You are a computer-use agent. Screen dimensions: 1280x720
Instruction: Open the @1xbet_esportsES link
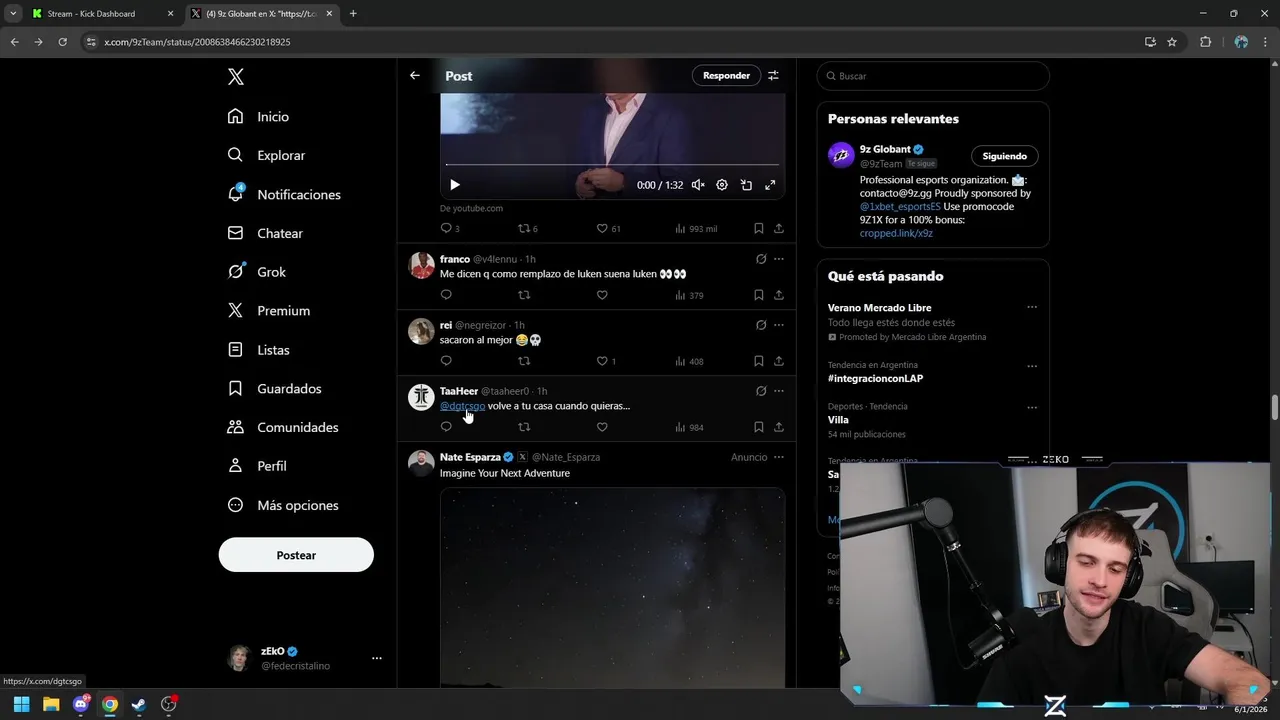coord(900,207)
